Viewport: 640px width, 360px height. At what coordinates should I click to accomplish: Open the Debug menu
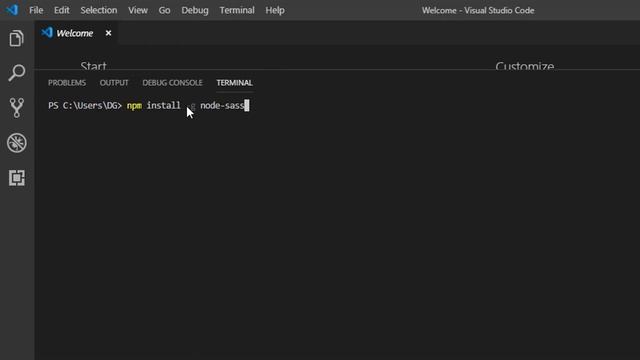[195, 10]
